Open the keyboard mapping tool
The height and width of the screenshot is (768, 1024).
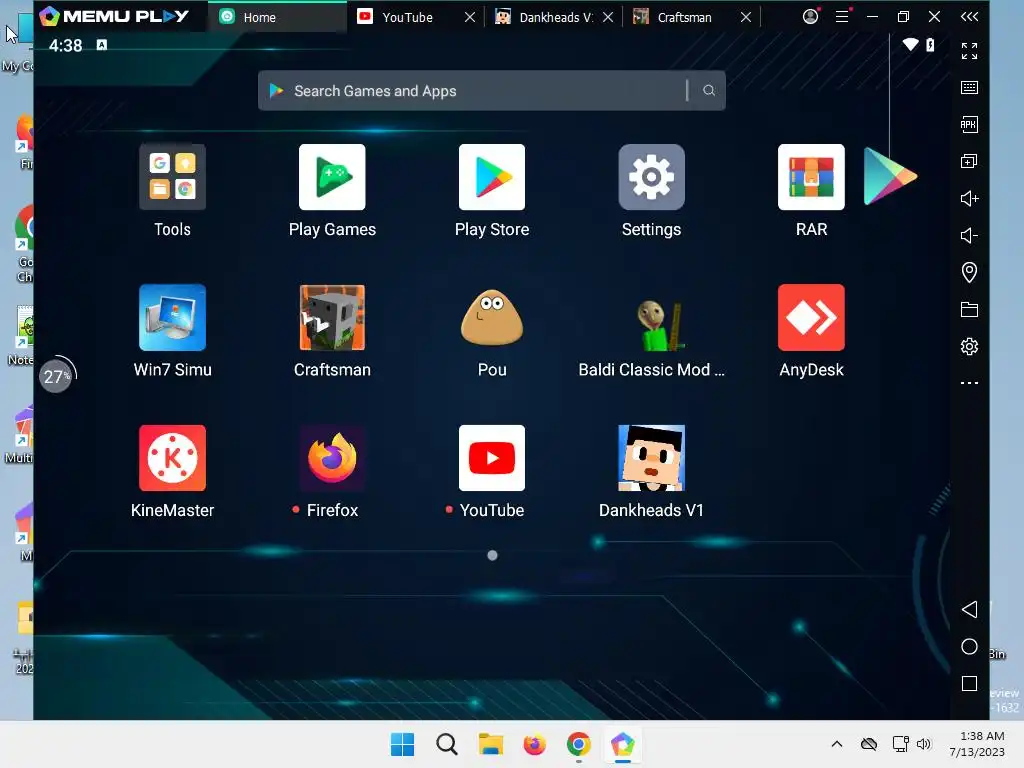(969, 88)
